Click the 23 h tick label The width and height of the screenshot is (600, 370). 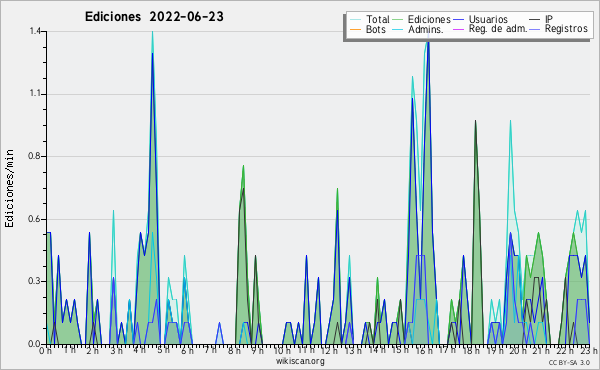[x=589, y=350]
